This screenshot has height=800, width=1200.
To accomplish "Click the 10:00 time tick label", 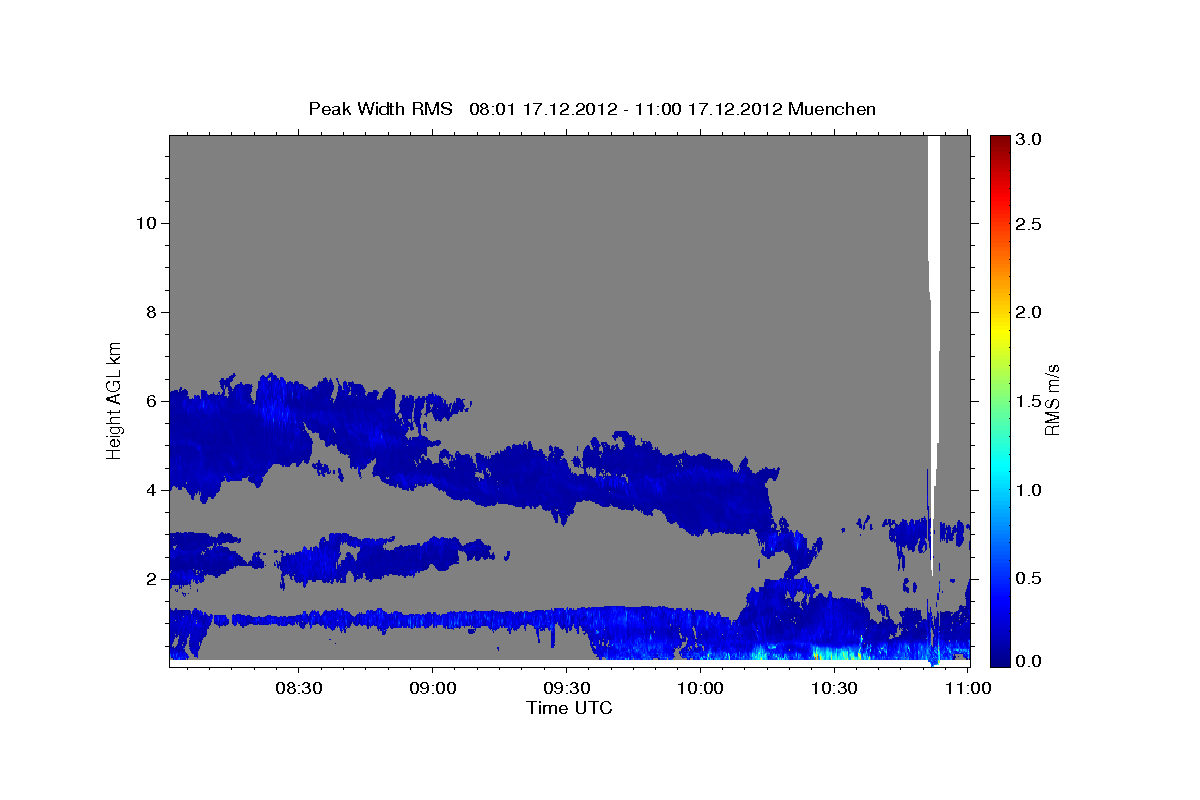I will 700,688.
